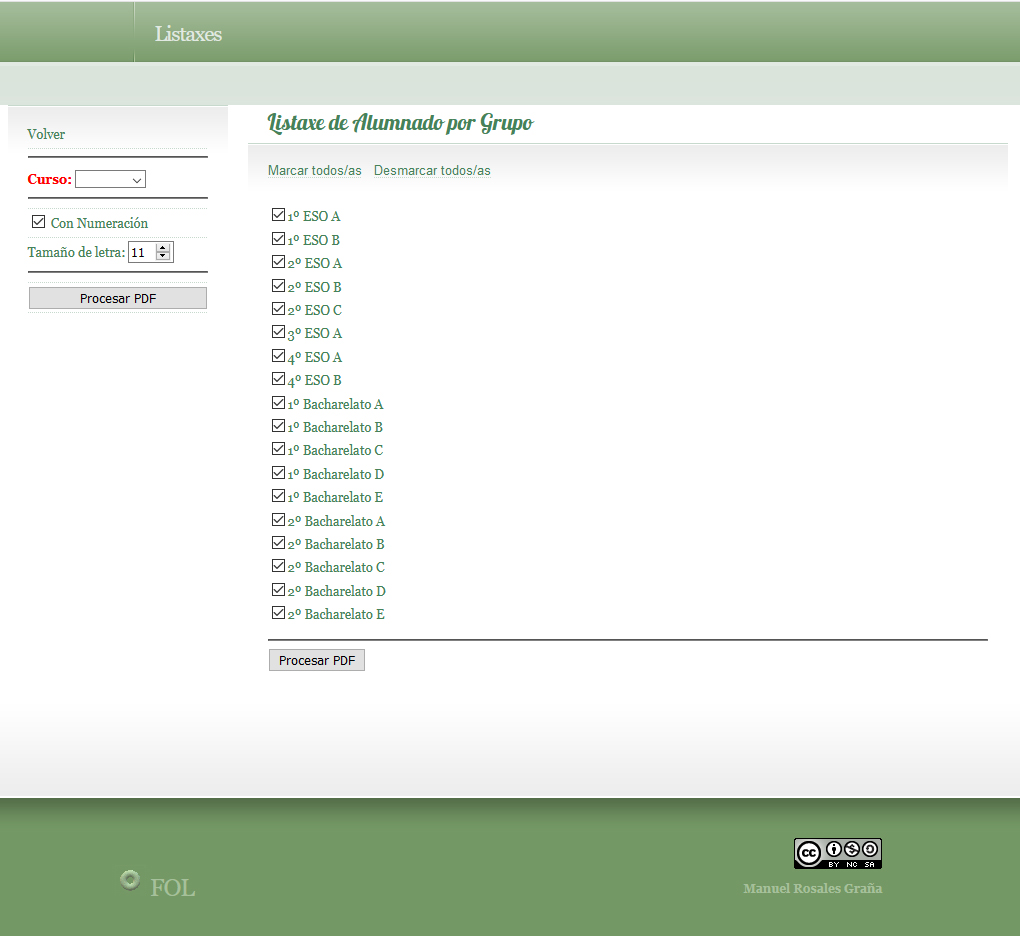
Task: Select all groups with Marcar todos/as
Action: tap(314, 171)
